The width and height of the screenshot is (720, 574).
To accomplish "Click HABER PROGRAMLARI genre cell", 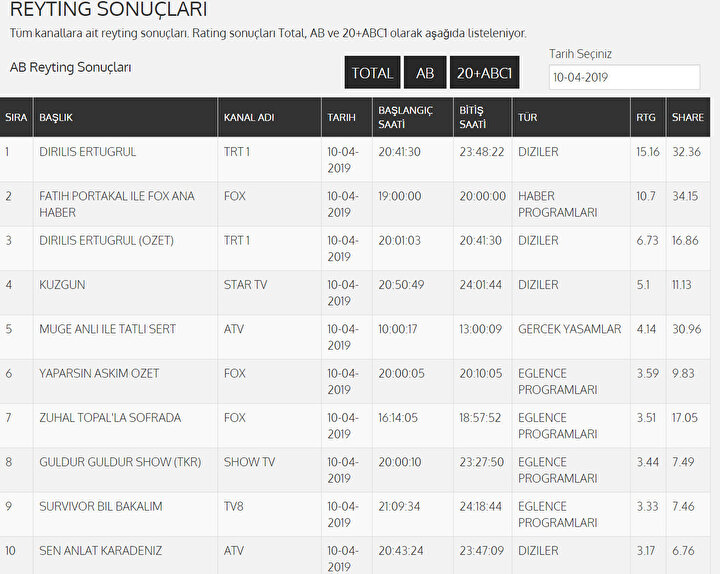I will 557,204.
